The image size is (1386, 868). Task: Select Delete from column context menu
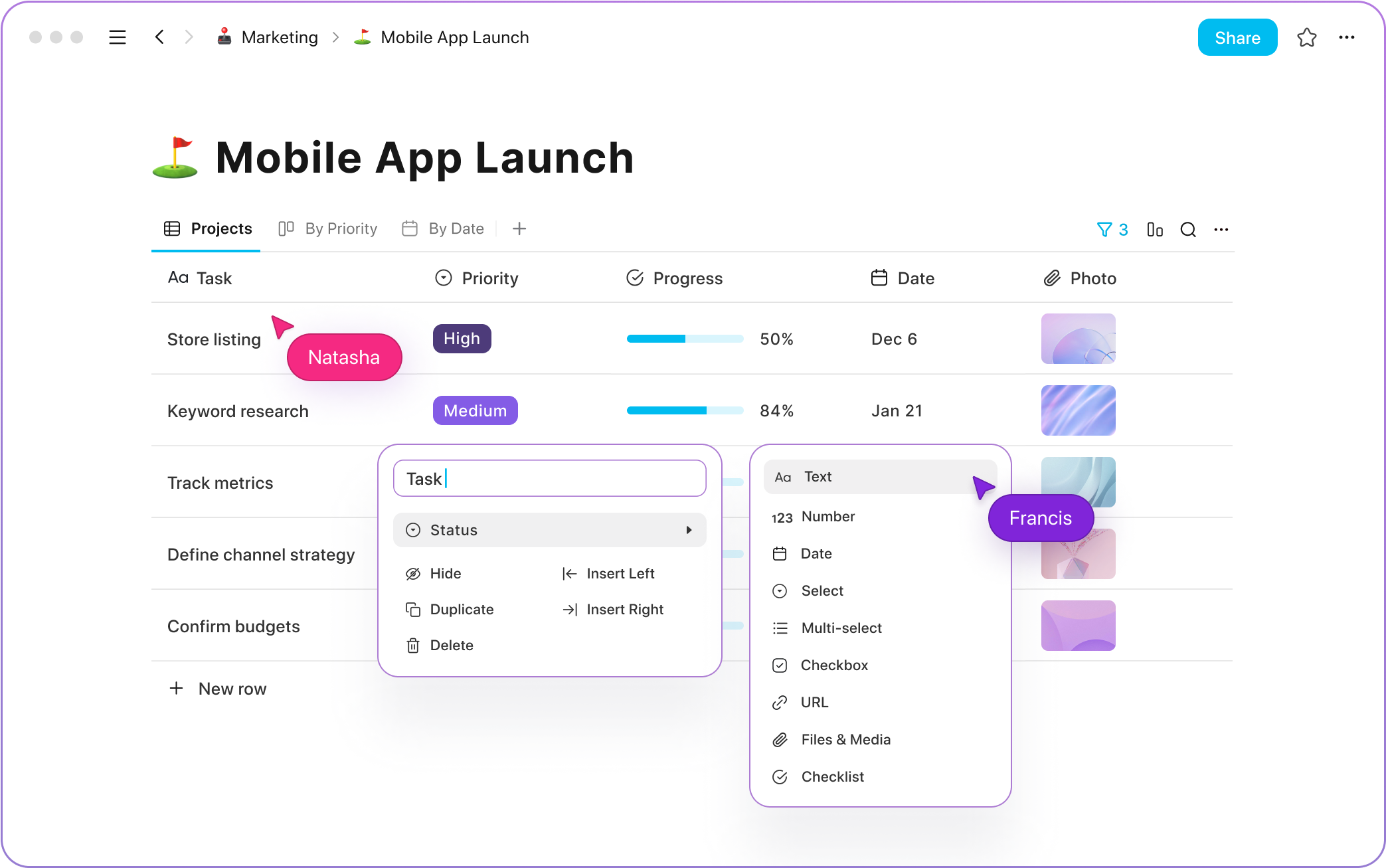point(452,645)
